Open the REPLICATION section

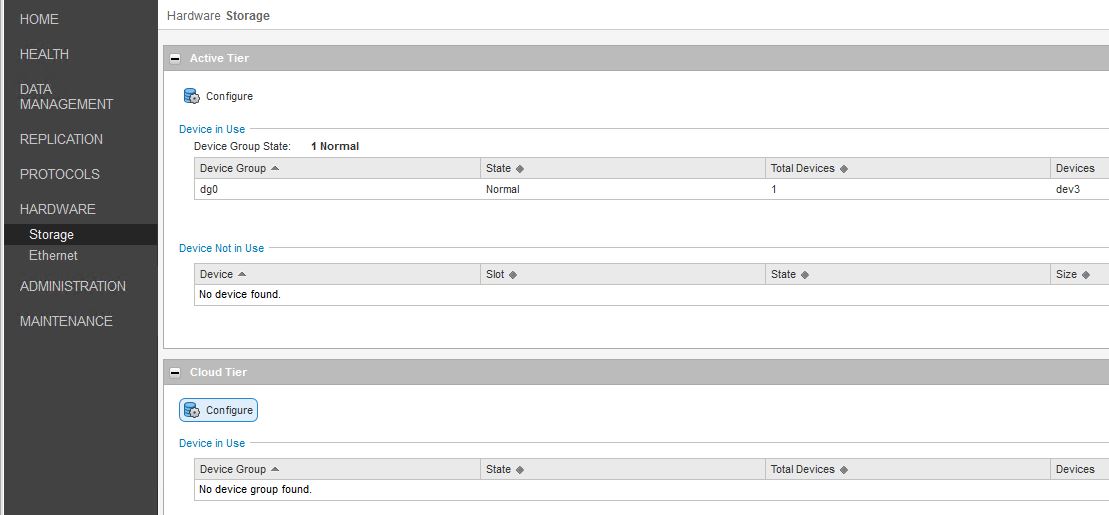click(61, 139)
